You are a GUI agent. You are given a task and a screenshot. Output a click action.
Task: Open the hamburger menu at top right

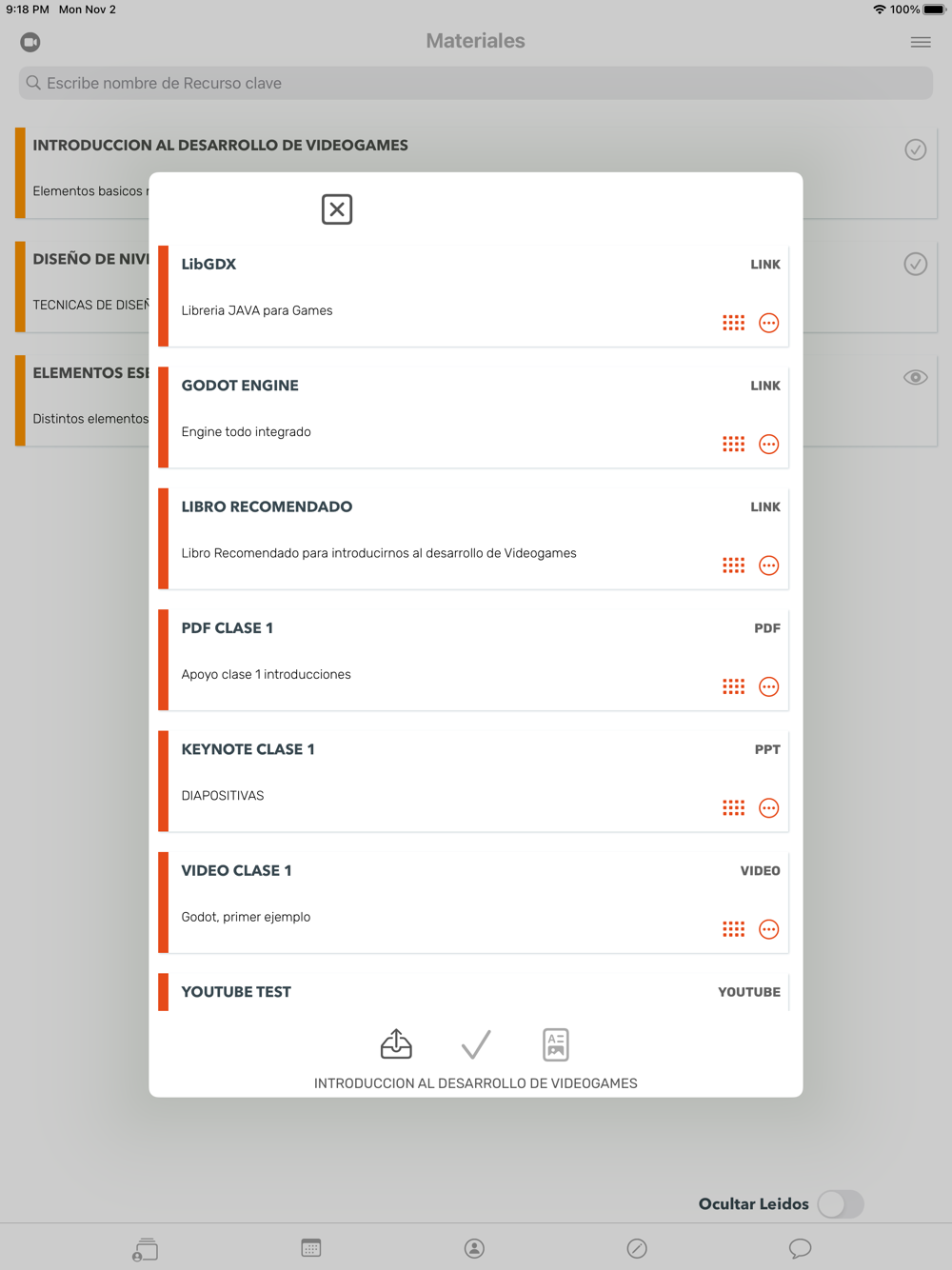pos(921,42)
